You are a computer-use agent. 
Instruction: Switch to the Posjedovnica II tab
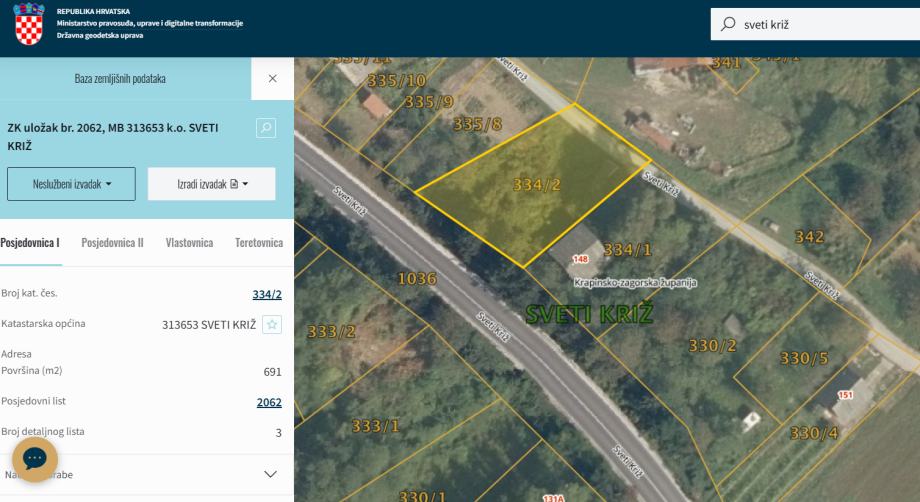click(x=112, y=243)
